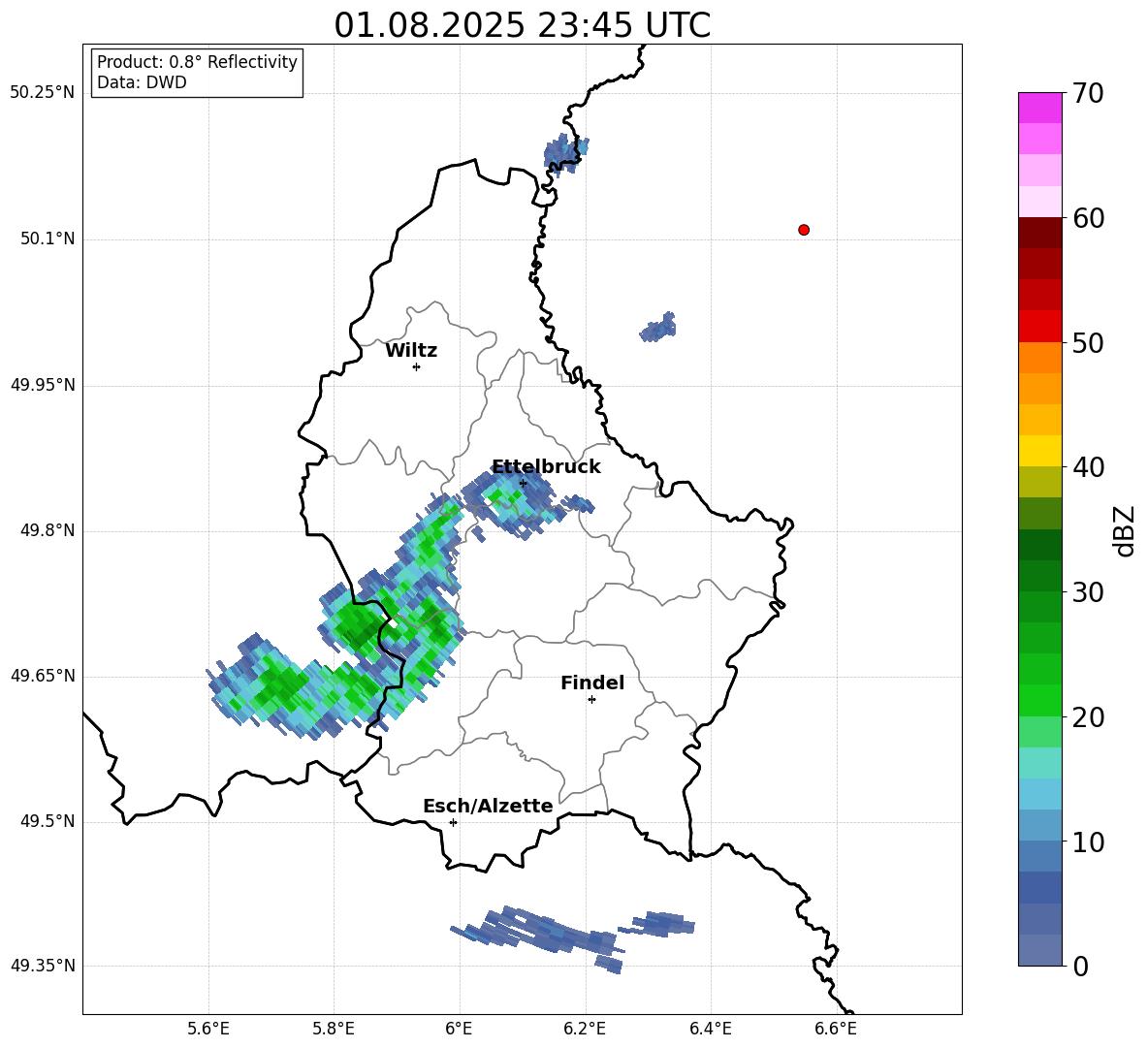1148x1048 pixels.
Task: Click the Findel city label
Action: [x=592, y=683]
